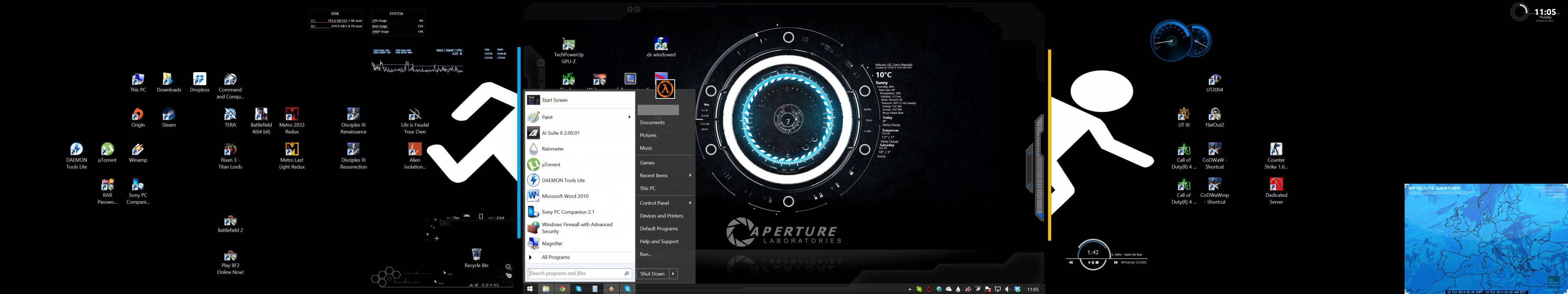Open Rainmeter from the Start menu
Image resolution: width=1568 pixels, height=294 pixels.
coord(580,149)
